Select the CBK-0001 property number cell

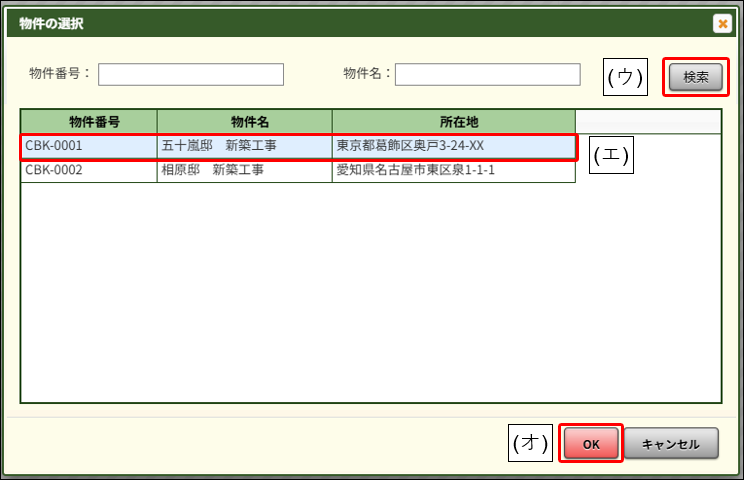pos(89,146)
